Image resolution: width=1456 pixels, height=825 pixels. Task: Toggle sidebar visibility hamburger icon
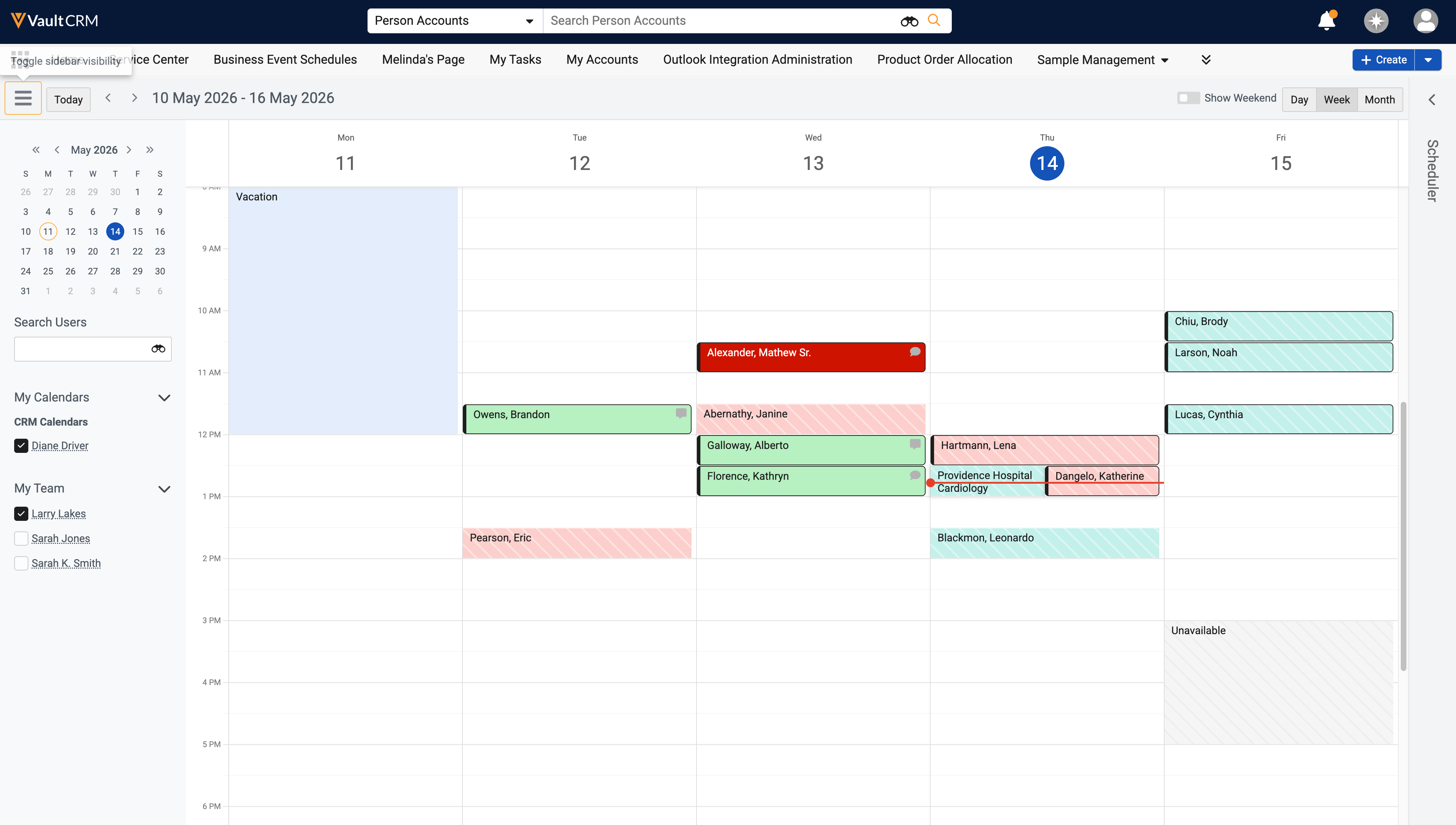[23, 98]
